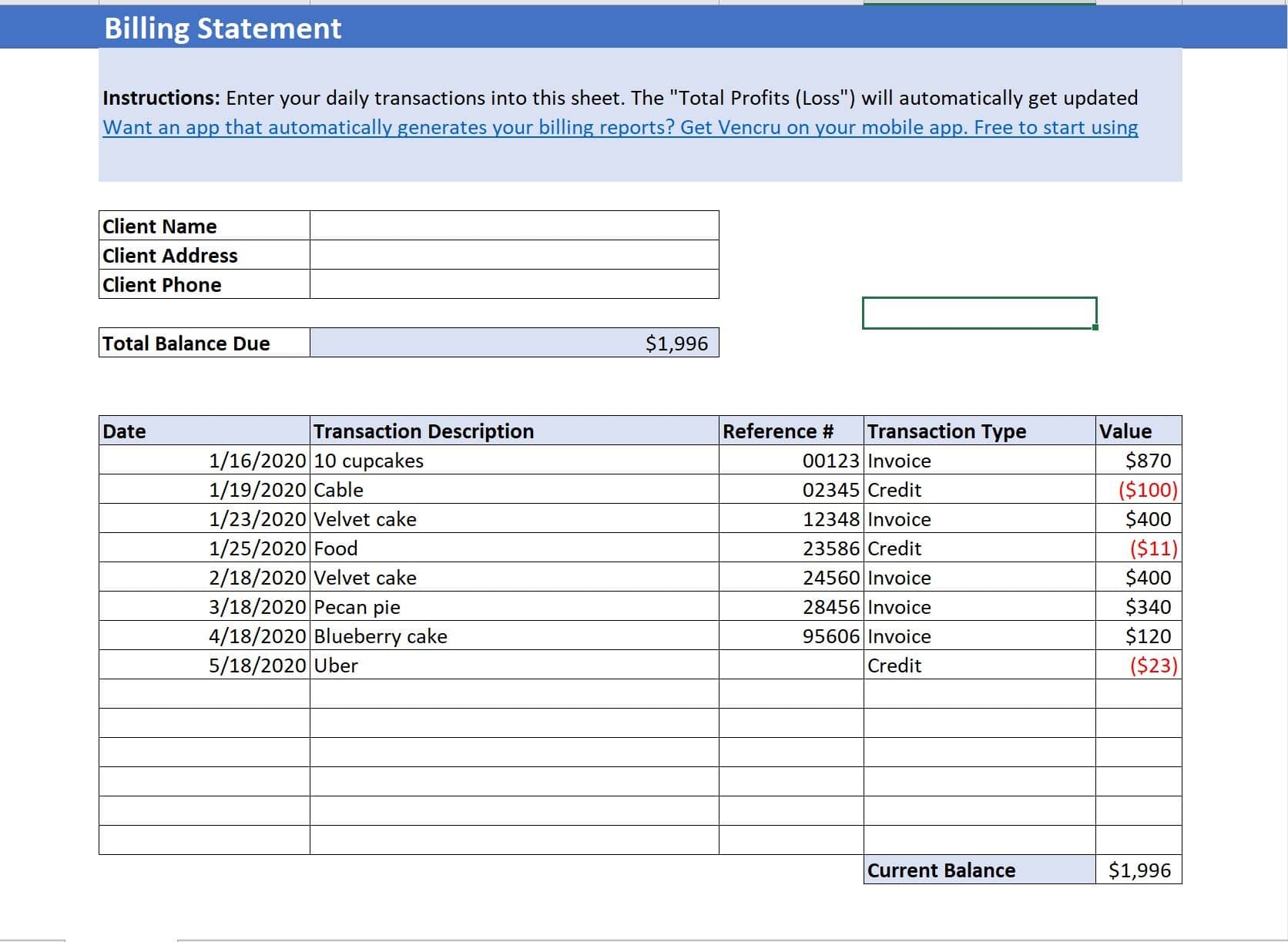This screenshot has height=942, width=1288.
Task: Select the $1,996 Current Balance amount
Action: 1139,870
